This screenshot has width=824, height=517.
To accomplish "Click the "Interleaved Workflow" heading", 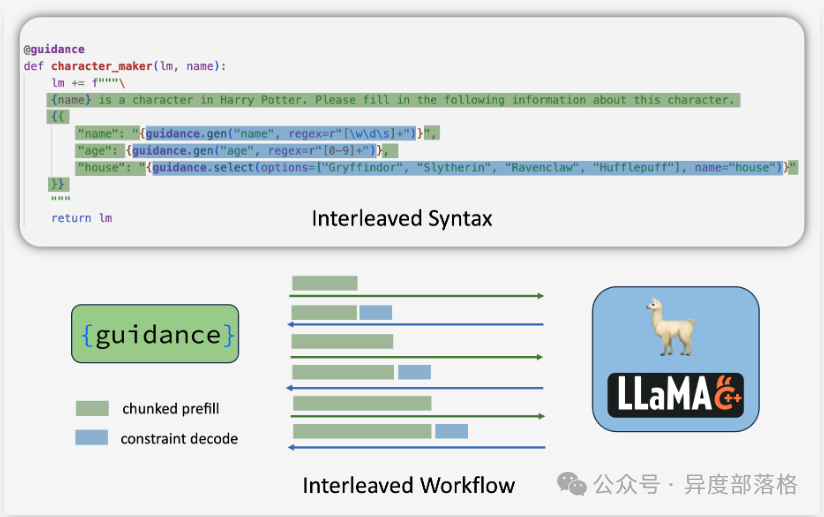I will click(408, 485).
